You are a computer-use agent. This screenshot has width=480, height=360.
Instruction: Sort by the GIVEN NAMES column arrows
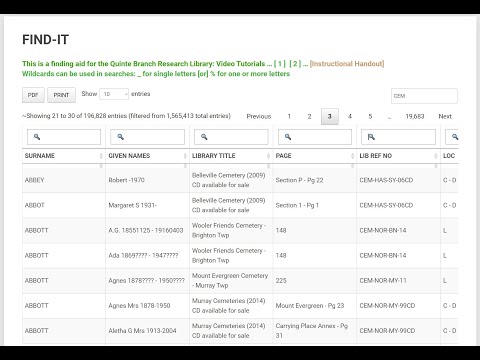point(185,156)
